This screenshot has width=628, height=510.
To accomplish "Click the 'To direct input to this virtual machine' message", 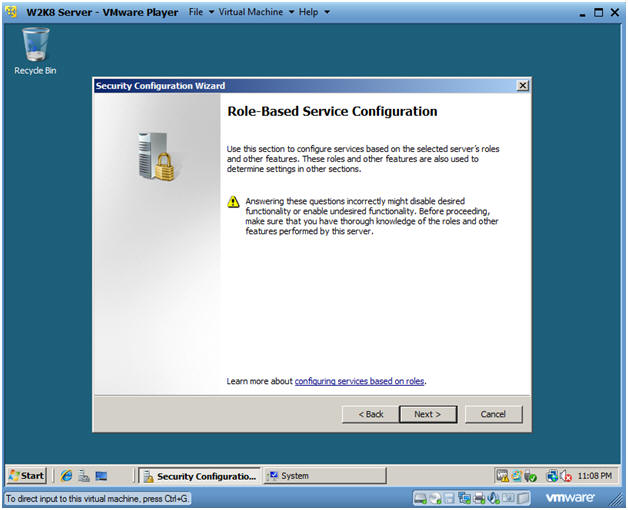I will (x=97, y=499).
